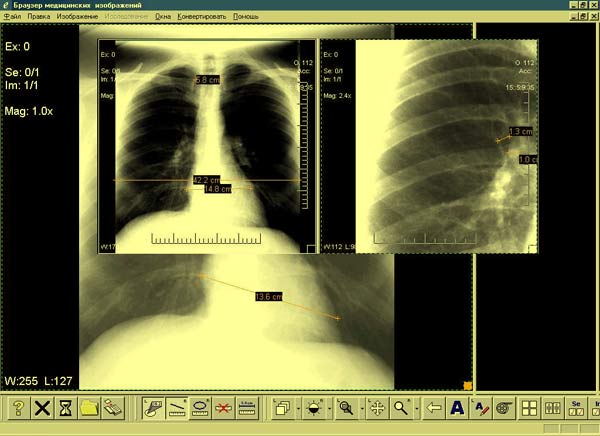
Task: Select the ellipse measurement tool
Action: (201, 408)
